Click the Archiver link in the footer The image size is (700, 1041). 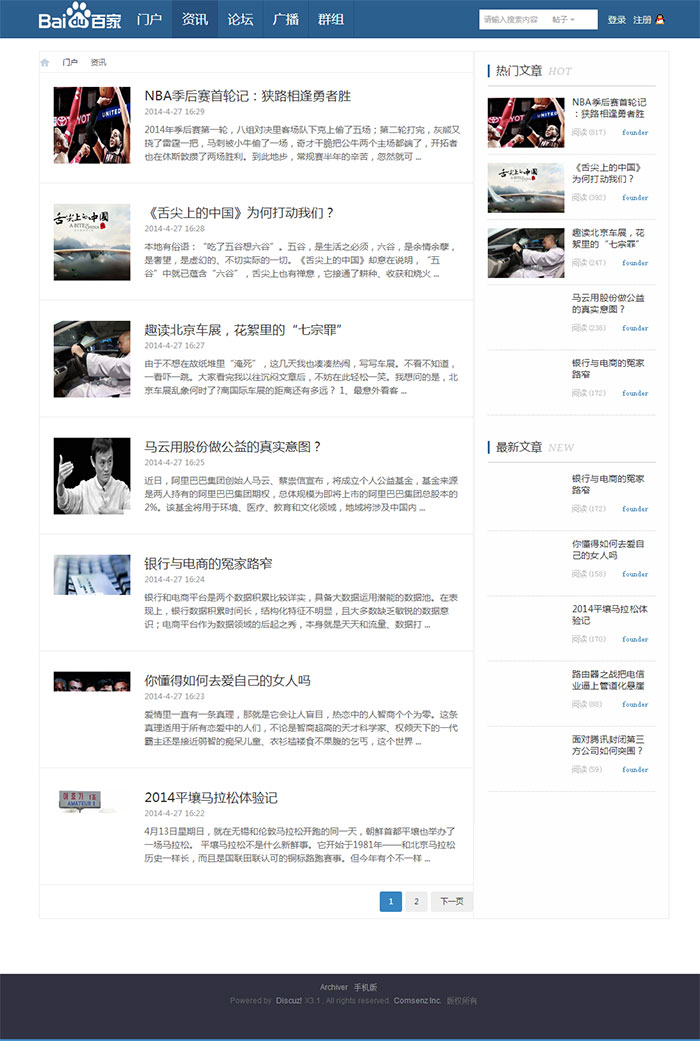coord(334,987)
